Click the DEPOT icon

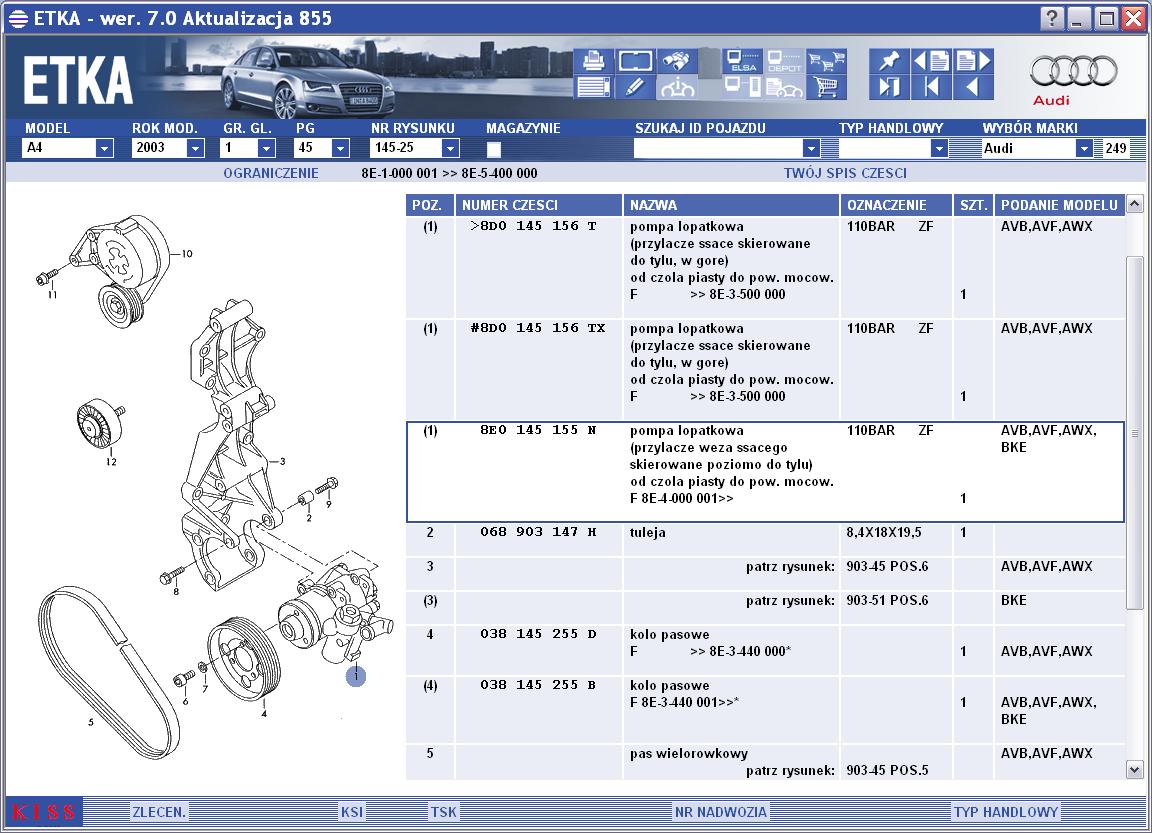click(784, 61)
